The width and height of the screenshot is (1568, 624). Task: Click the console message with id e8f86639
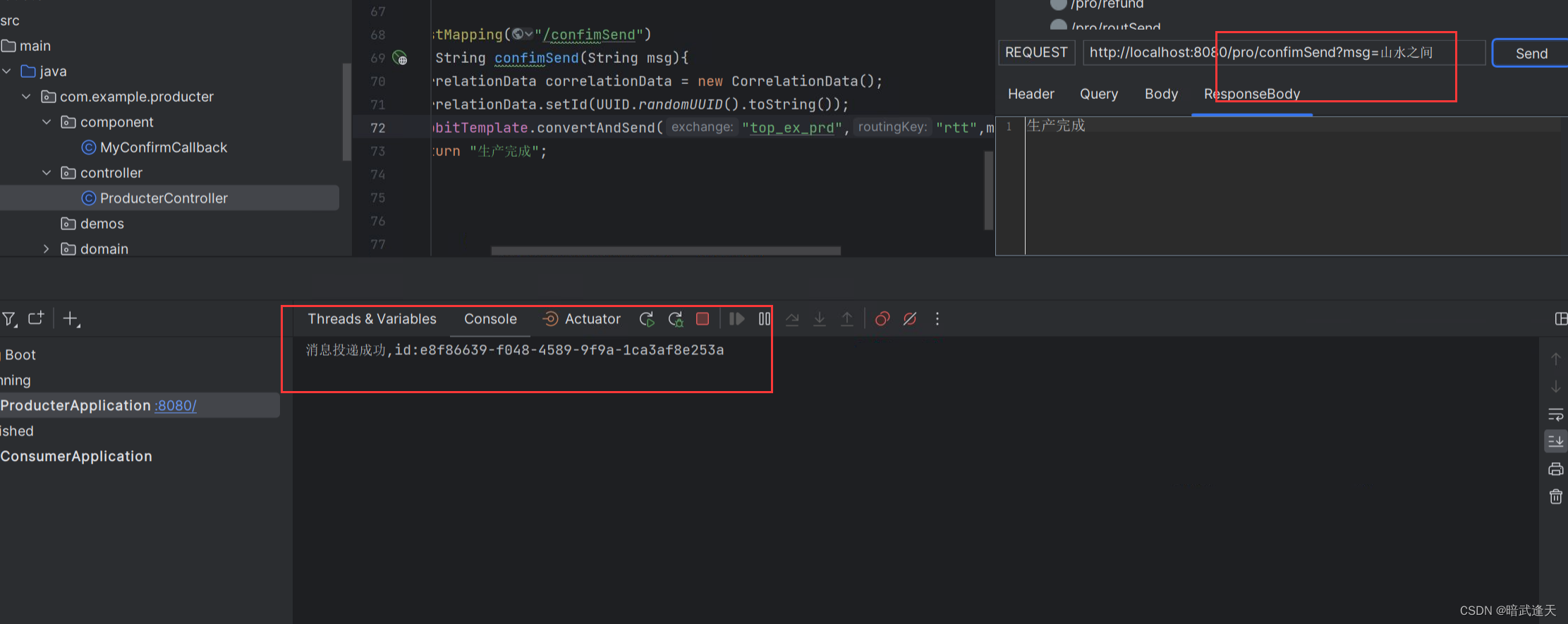tap(515, 350)
